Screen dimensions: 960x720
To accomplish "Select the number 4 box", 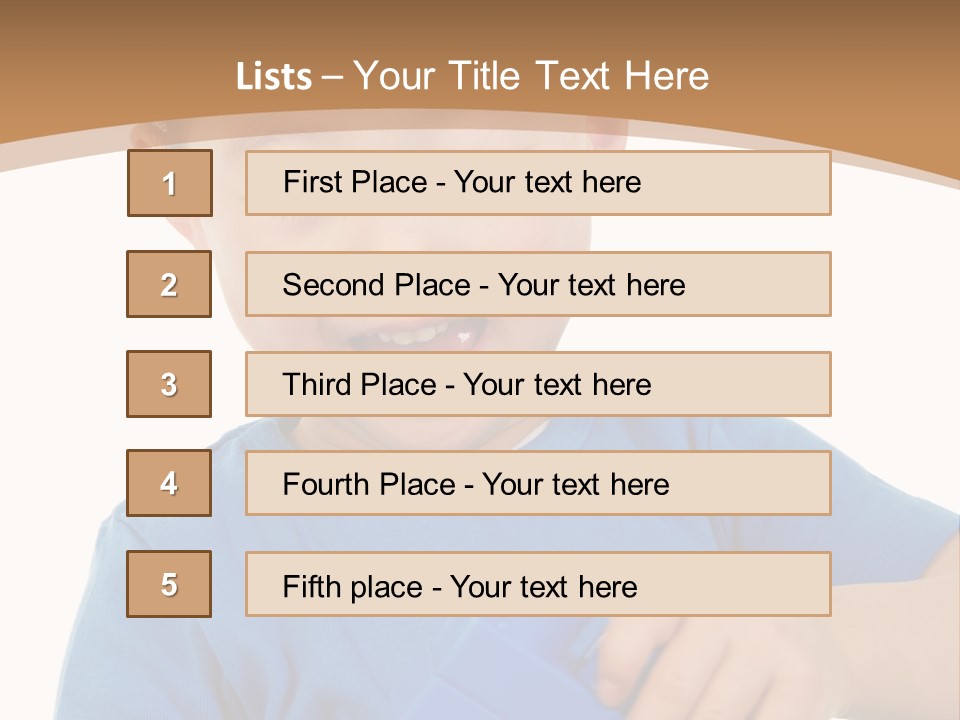I will 169,484.
